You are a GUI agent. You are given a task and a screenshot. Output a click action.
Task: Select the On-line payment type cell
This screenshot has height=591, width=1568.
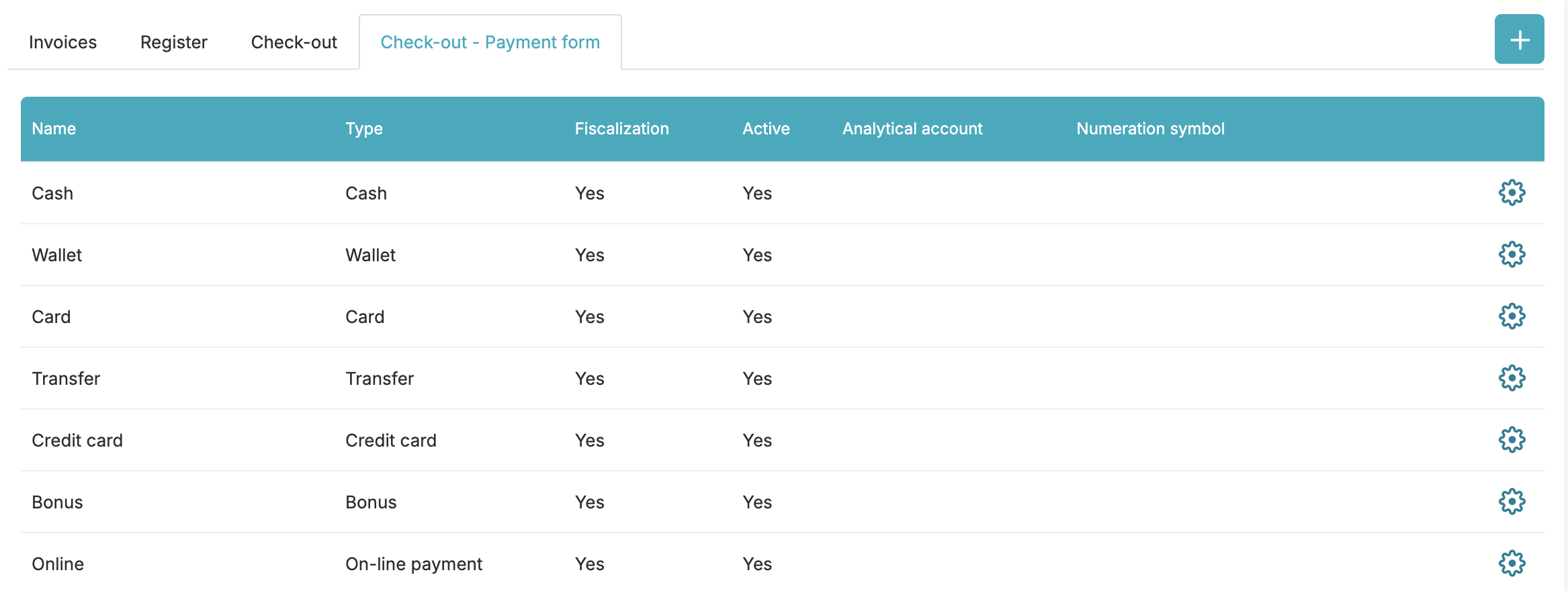pos(414,564)
